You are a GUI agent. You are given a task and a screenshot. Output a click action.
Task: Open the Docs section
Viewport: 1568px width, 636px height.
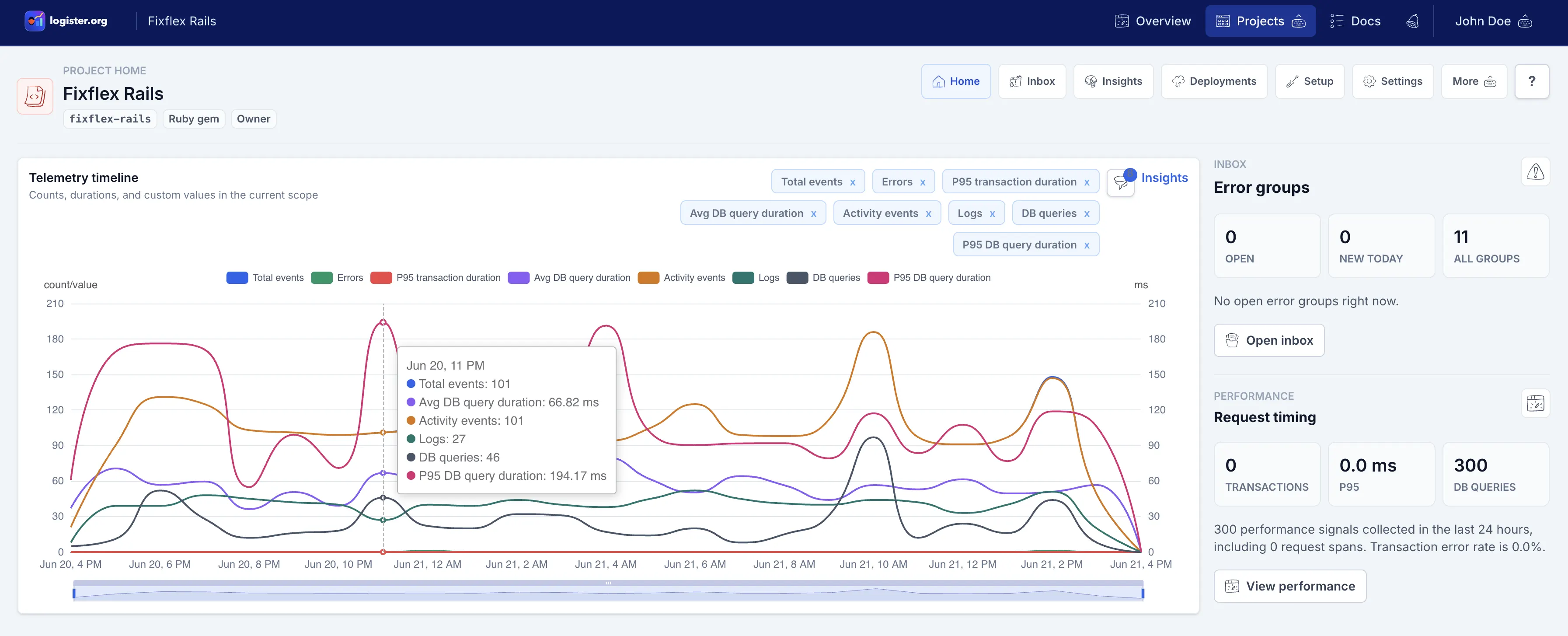click(x=1355, y=21)
